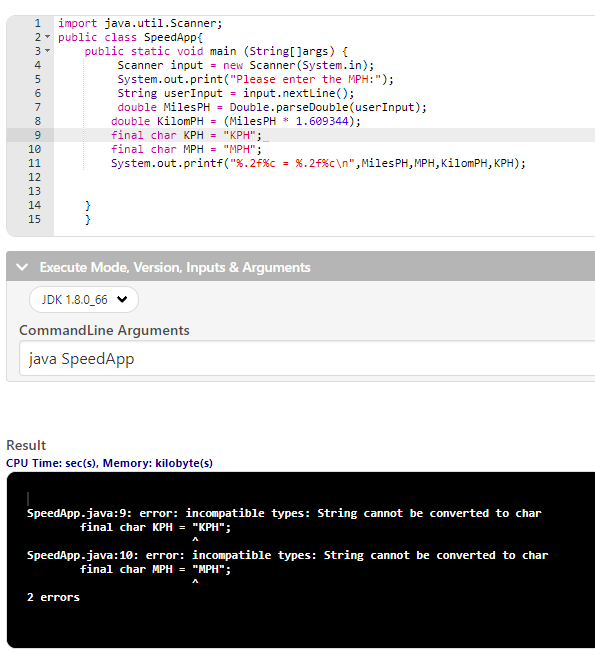Image resolution: width=595 pixels, height=661 pixels.
Task: Collapse the code fold arrow on line 3
Action: tap(48, 51)
